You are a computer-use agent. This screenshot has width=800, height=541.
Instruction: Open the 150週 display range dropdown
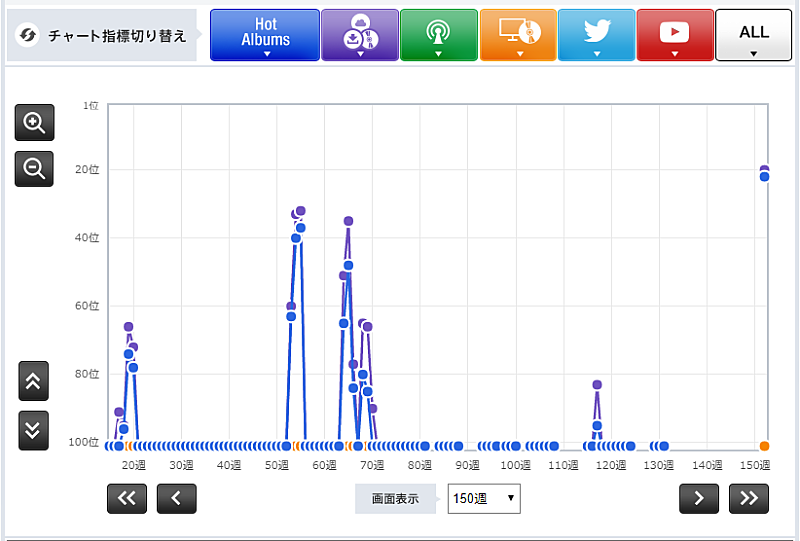pos(484,497)
